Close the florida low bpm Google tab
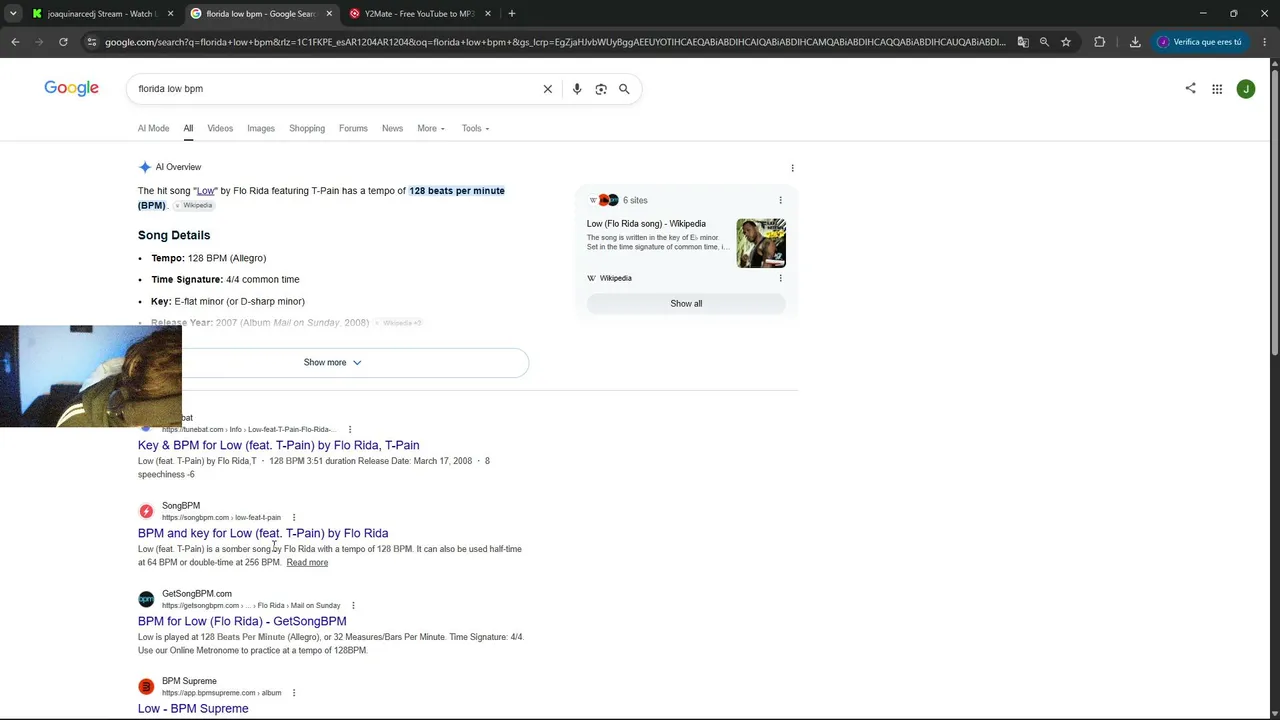The height and width of the screenshot is (720, 1280). (x=329, y=13)
